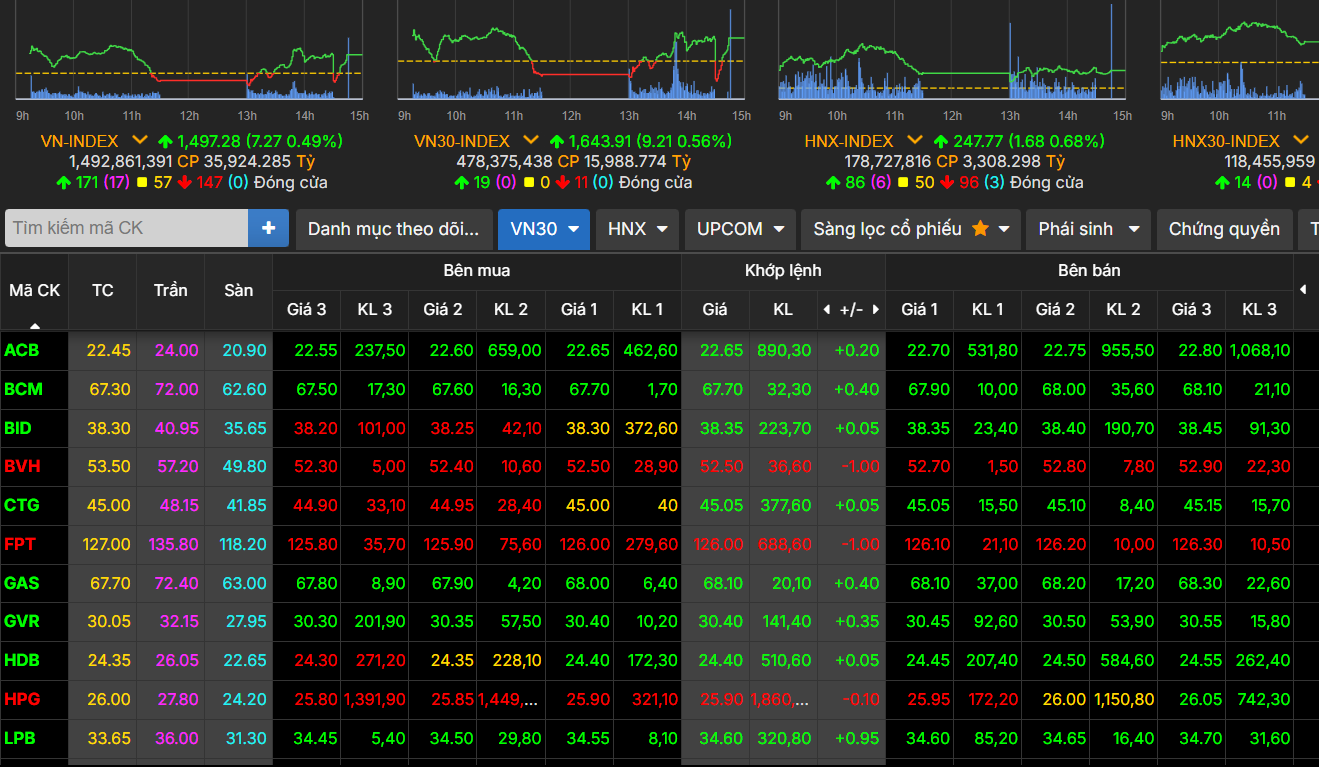1319x767 pixels.
Task: Click CTG reference price 45.00 in TC column
Action: point(109,505)
